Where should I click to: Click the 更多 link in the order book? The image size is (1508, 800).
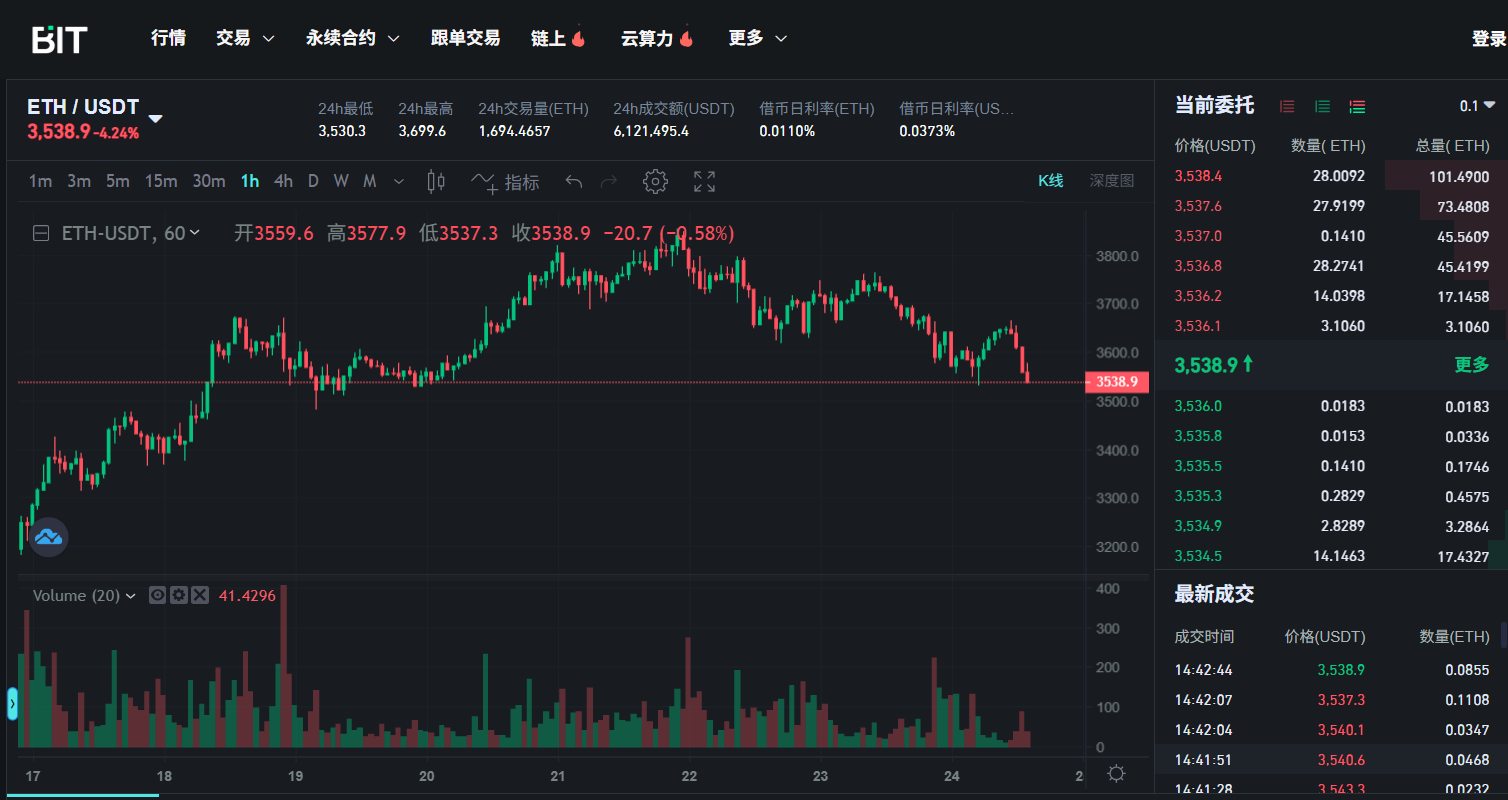pos(1471,365)
